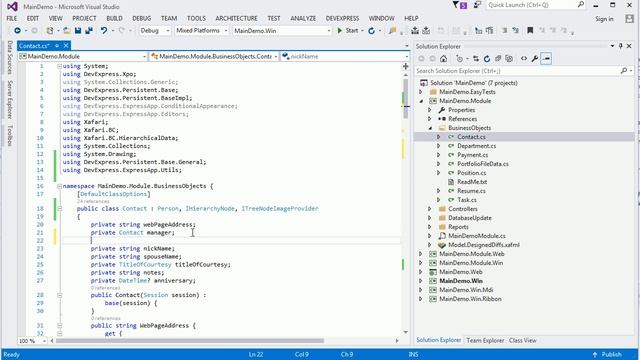Click the Pending Changes Filter icon

click(x=459, y=59)
